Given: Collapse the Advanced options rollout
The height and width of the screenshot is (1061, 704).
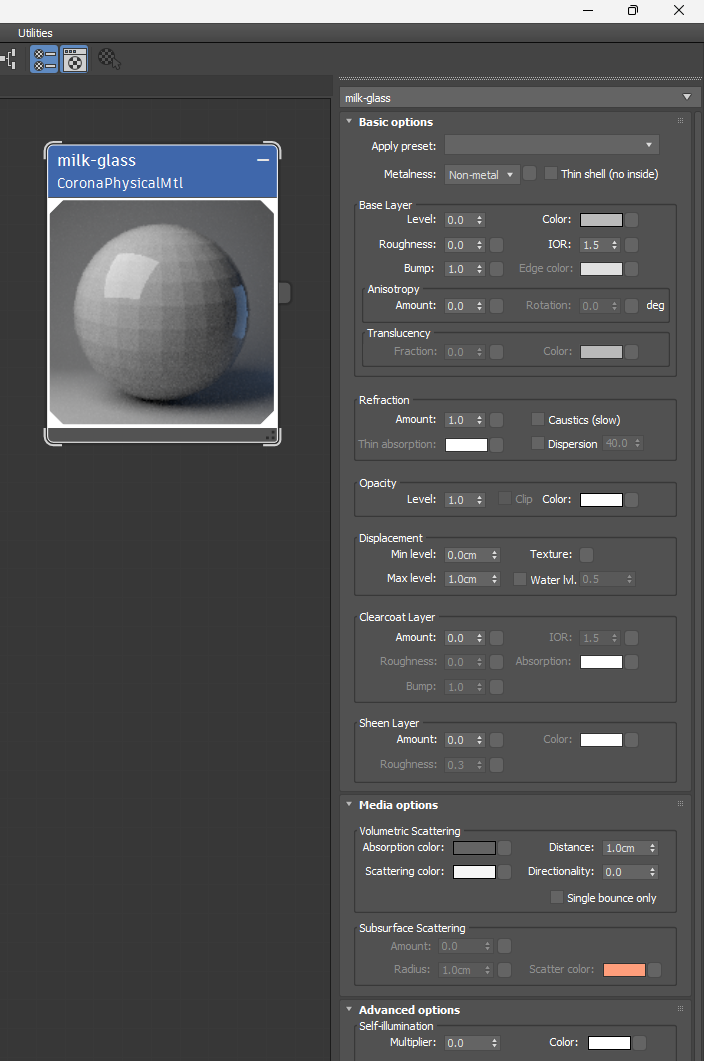Looking at the screenshot, I should (x=349, y=1010).
